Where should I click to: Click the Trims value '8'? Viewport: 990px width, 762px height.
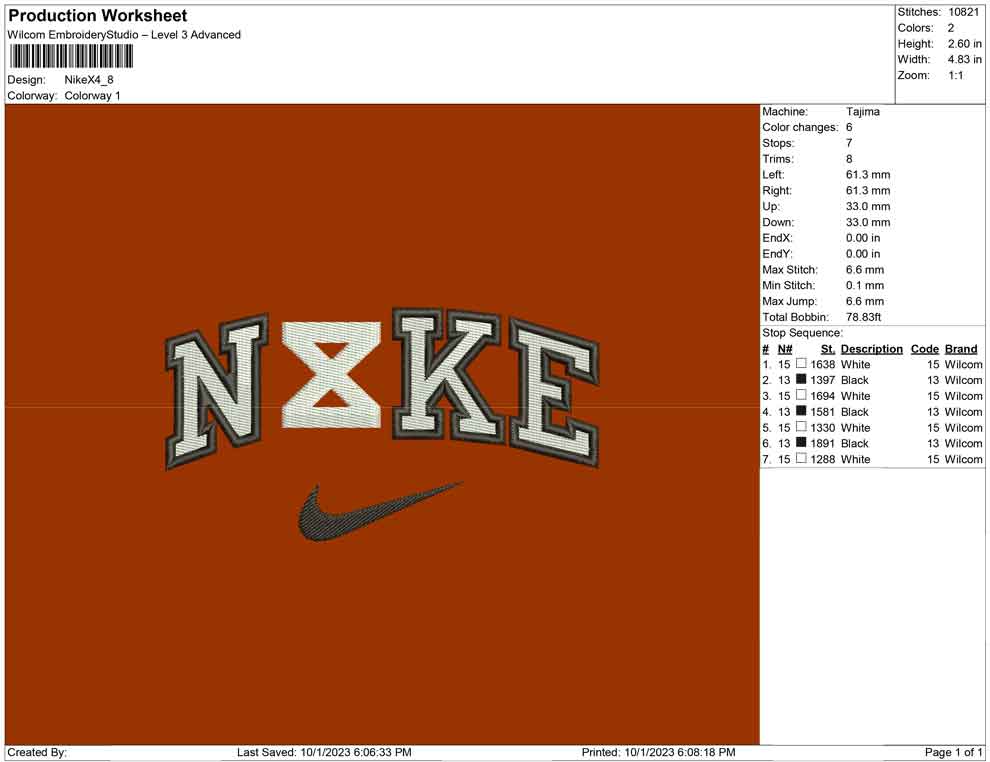(x=849, y=158)
